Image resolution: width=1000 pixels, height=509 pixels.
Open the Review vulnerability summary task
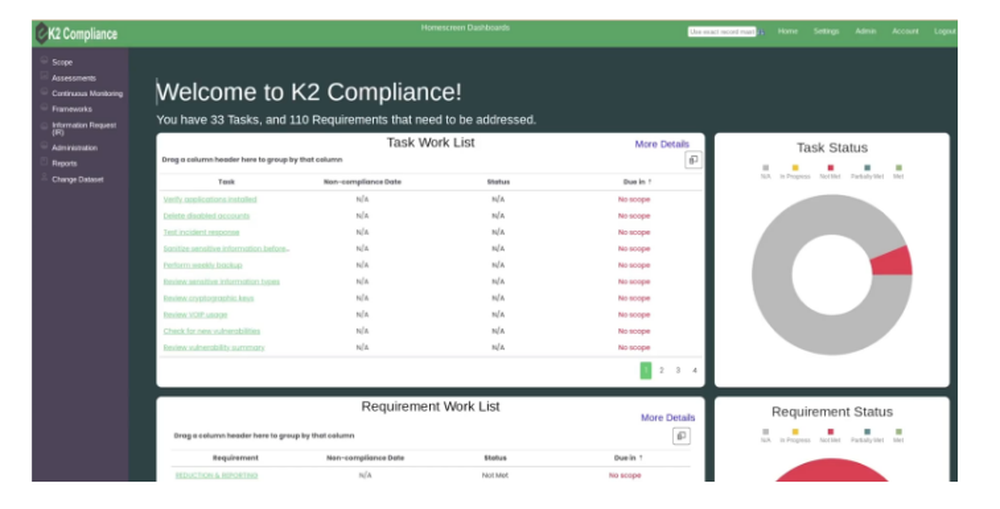tap(214, 348)
